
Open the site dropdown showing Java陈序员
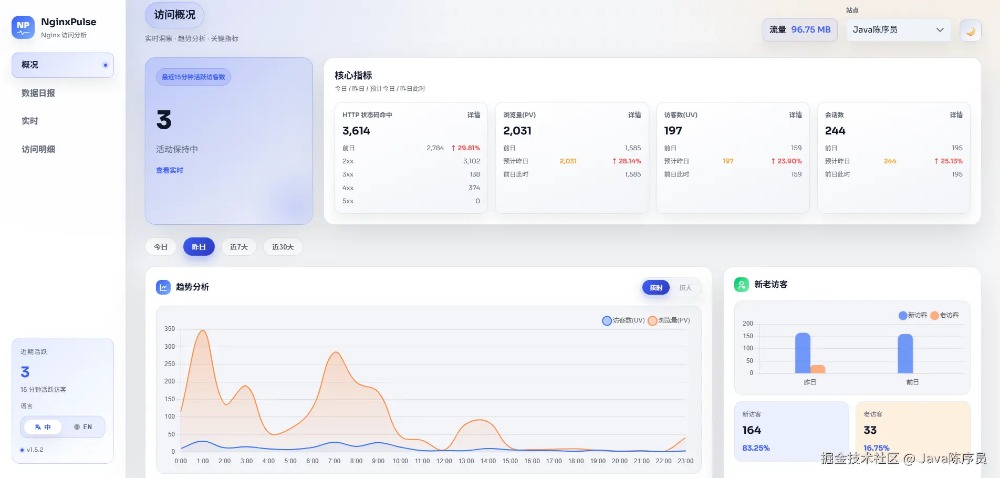coord(898,30)
